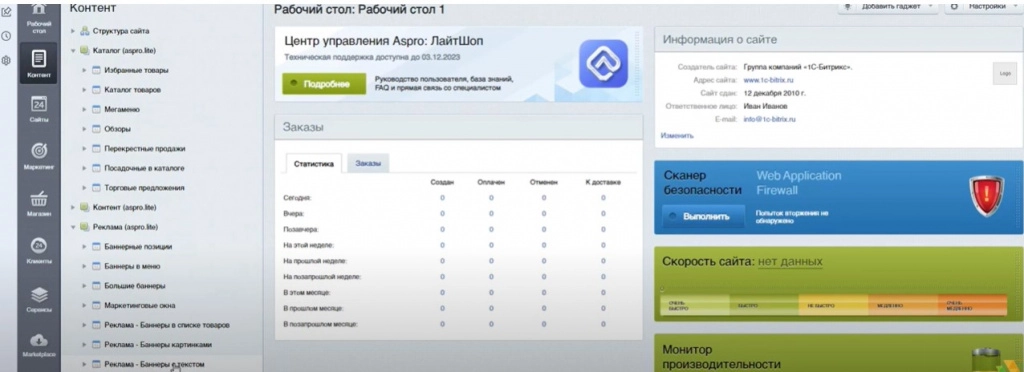Click the Изменить link in site info
Screen dimensions: 1024x372
(x=677, y=136)
